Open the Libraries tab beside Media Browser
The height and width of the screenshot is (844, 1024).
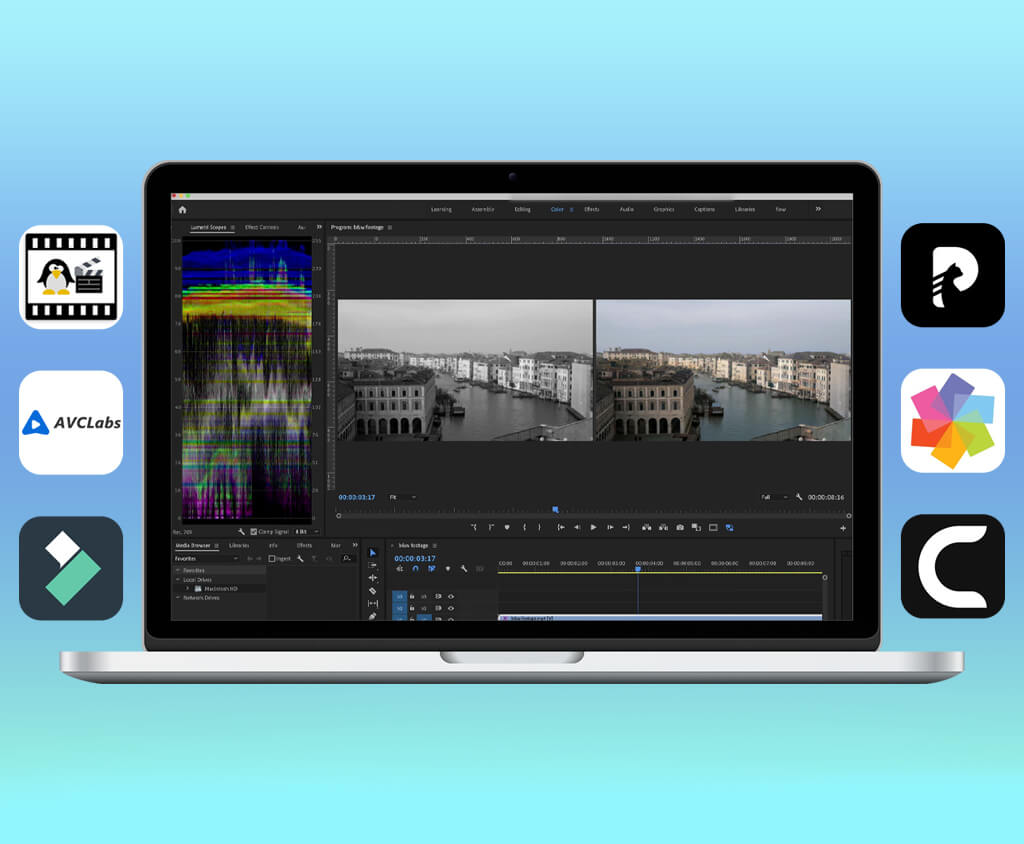point(239,545)
